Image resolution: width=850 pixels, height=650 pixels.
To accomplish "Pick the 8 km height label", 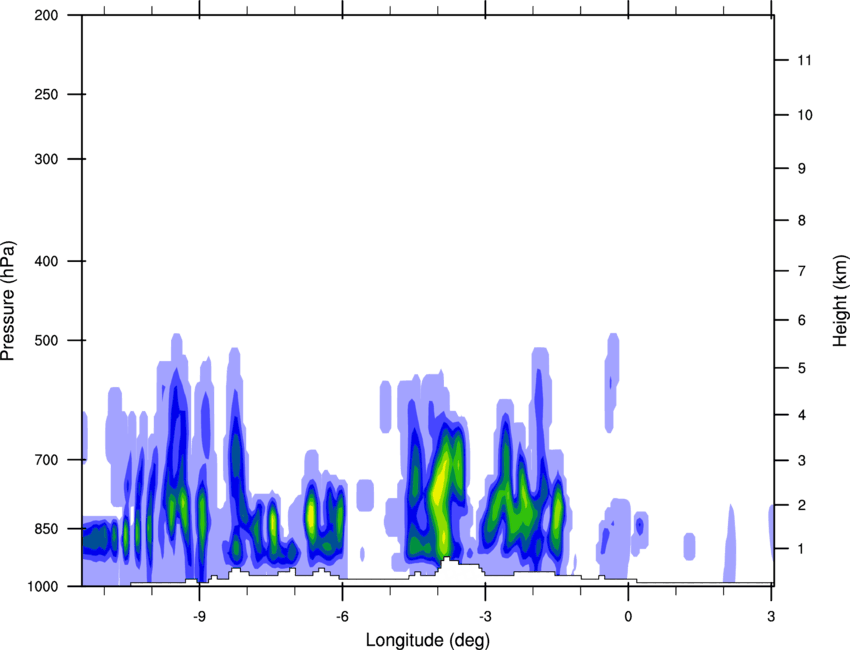I will point(802,220).
